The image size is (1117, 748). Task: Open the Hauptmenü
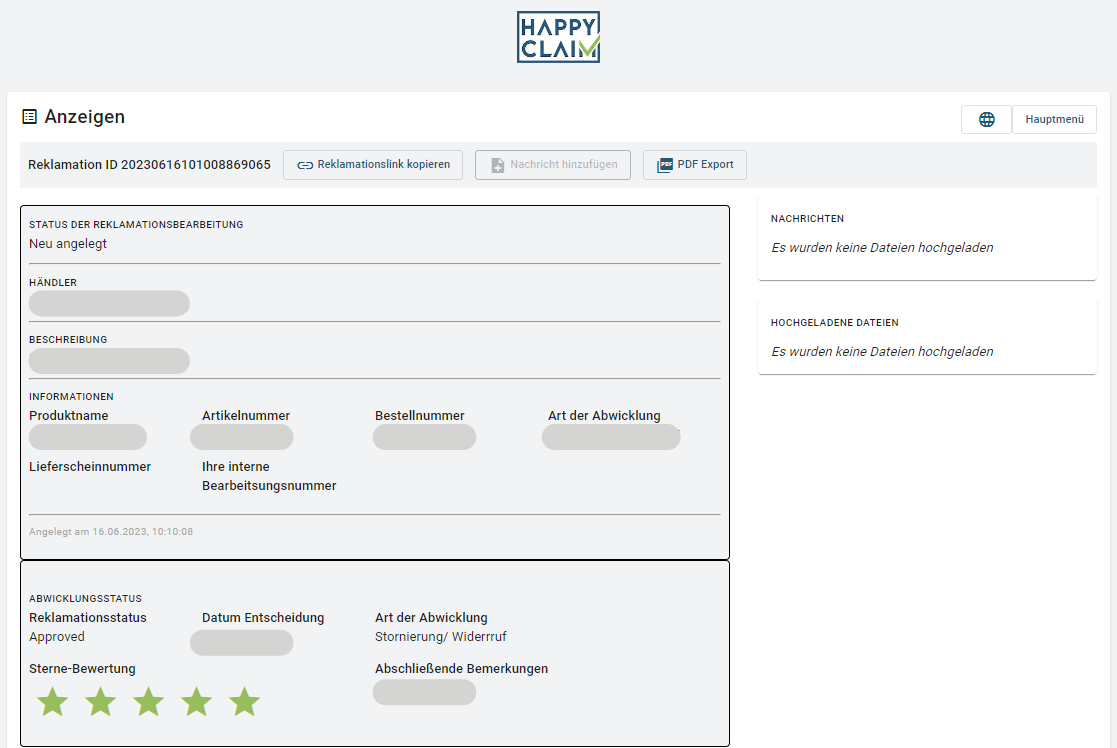coord(1054,119)
